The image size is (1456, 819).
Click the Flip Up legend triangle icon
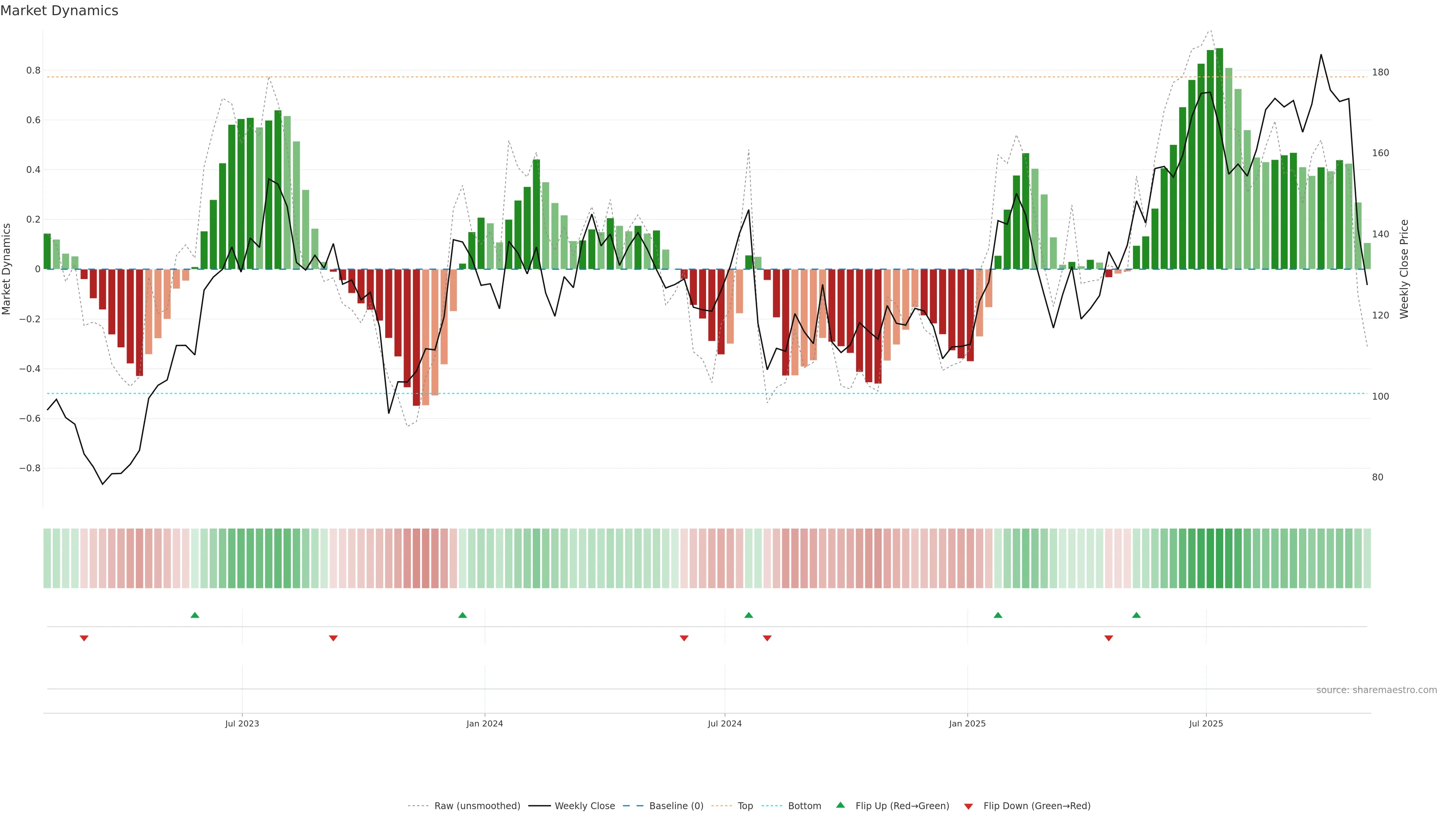(x=841, y=805)
